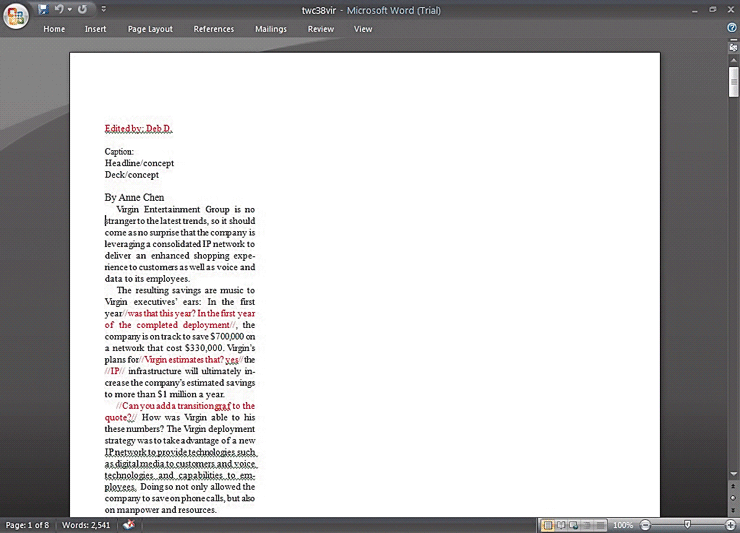Open Select Browse Object button
The image size is (740, 533).
[733, 498]
